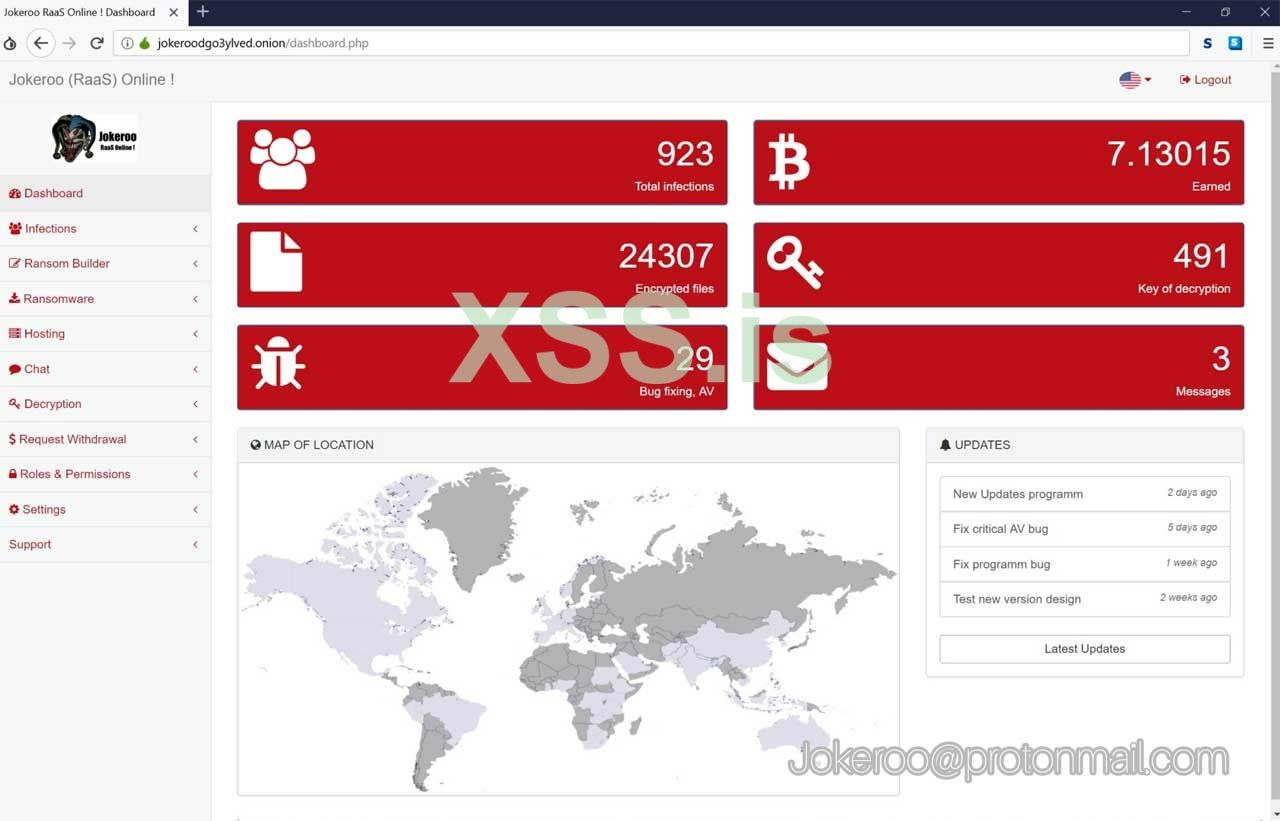Image resolution: width=1280 pixels, height=821 pixels.
Task: Click the key icon on the Key of decryption card
Action: 795,262
